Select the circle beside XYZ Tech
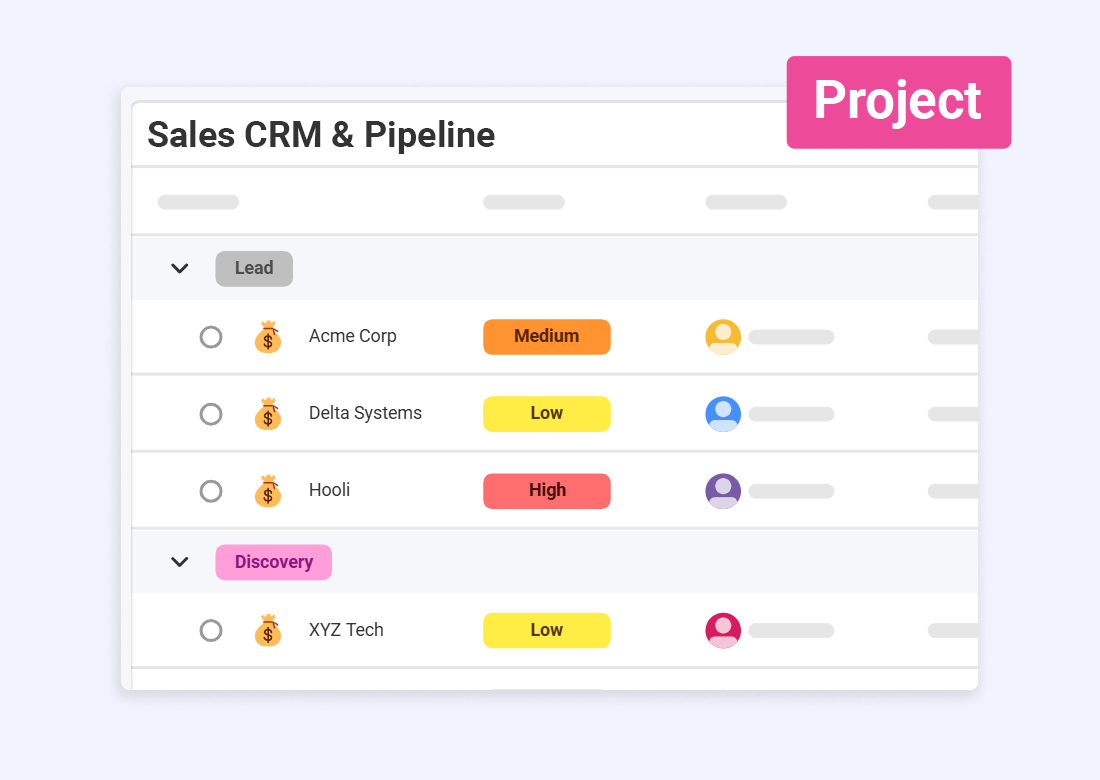The width and height of the screenshot is (1100, 780). pyautogui.click(x=211, y=630)
